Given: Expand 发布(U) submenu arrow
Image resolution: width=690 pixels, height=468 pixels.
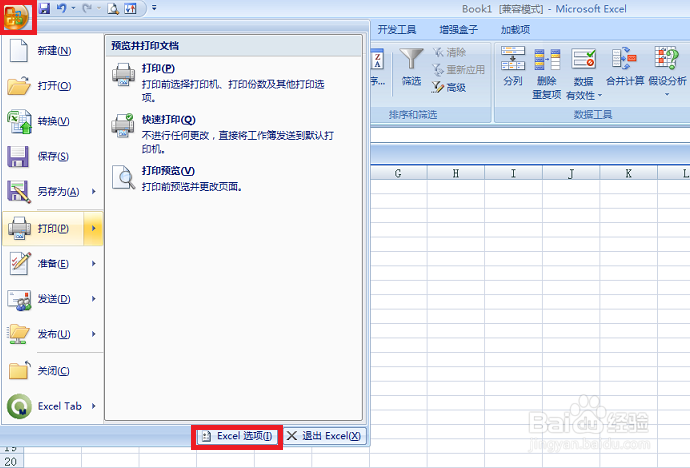Looking at the screenshot, I should coord(94,334).
